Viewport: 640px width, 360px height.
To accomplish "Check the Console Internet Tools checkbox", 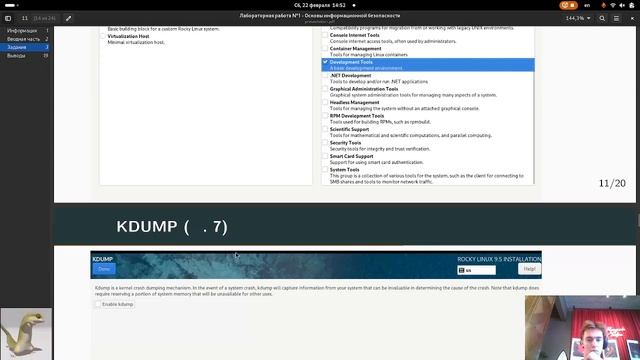I will [325, 35].
